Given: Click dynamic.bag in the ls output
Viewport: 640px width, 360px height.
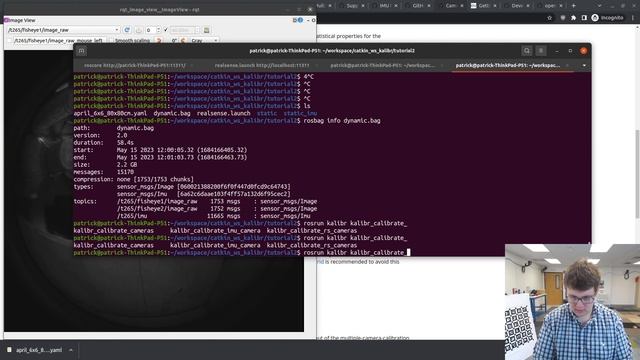Looking at the screenshot, I should [171, 113].
